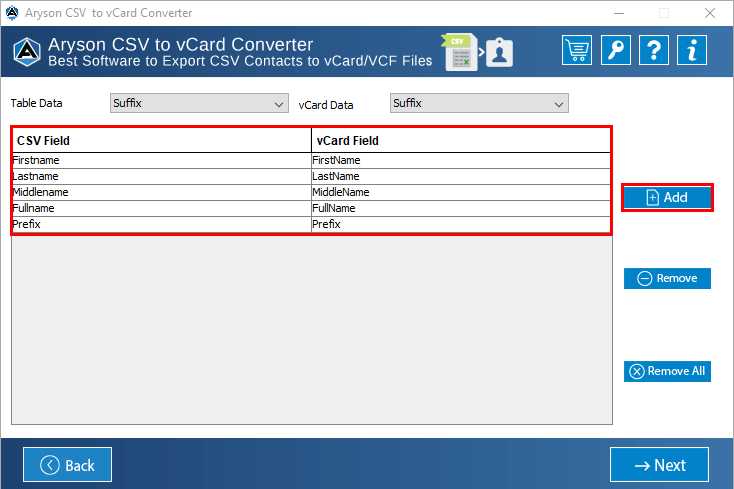Click the Remove button
Screen dimensions: 734x489
(667, 278)
